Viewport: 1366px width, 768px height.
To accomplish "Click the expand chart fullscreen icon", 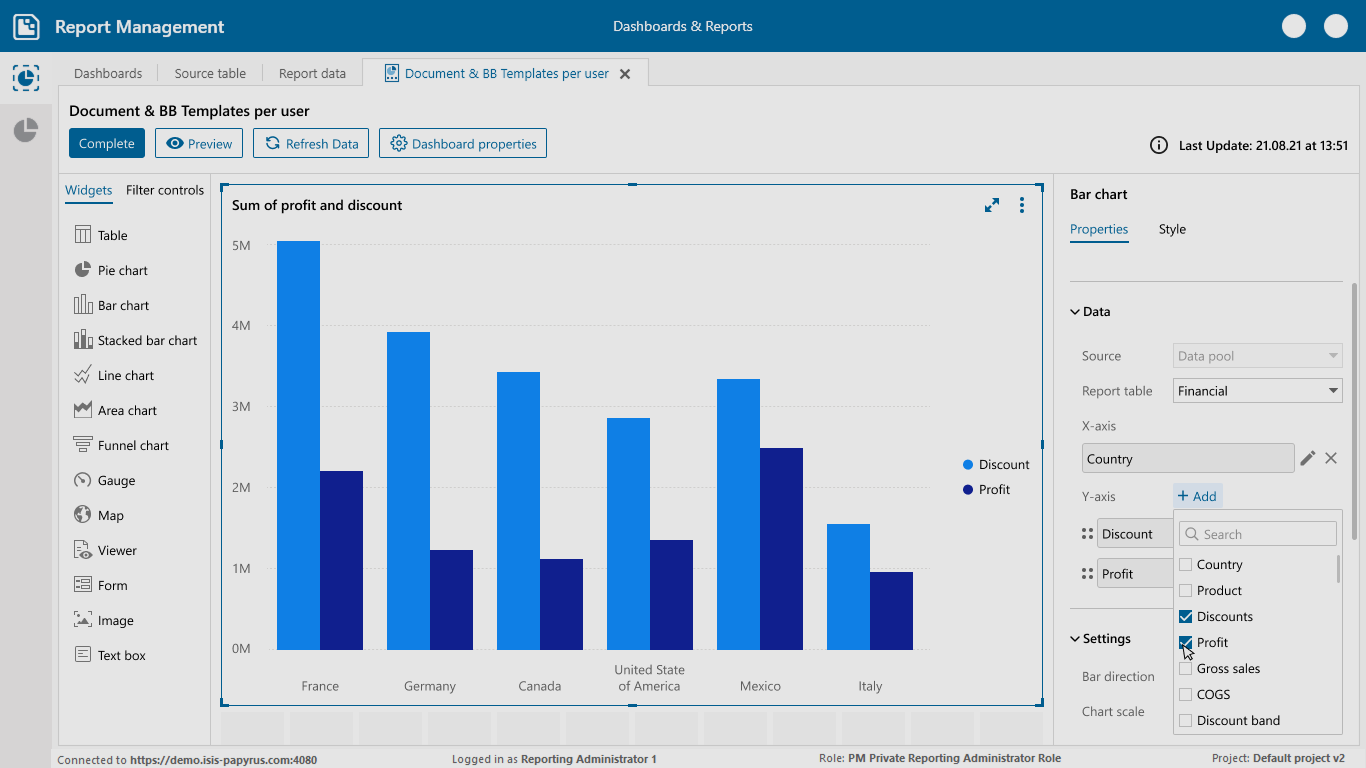I will click(992, 205).
